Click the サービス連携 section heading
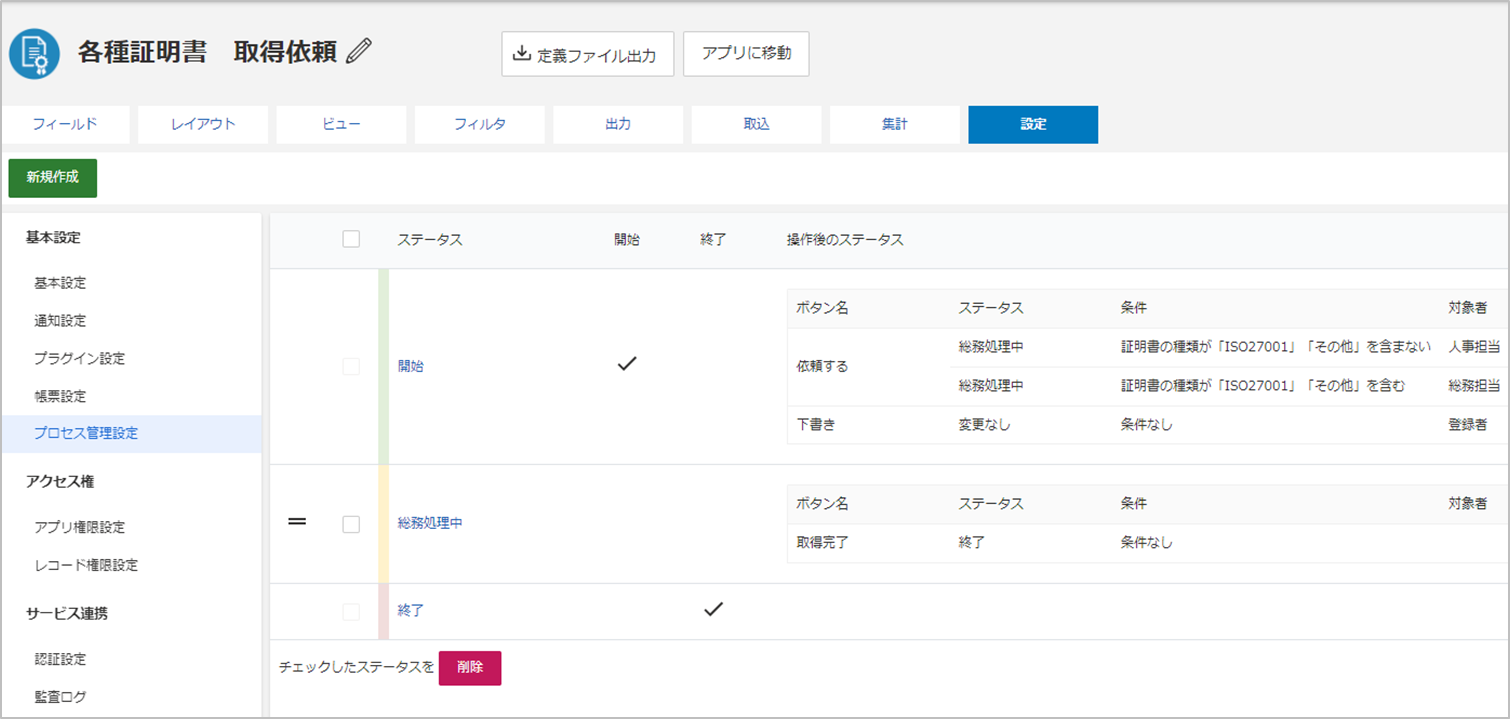This screenshot has height=719, width=1510. pos(67,613)
